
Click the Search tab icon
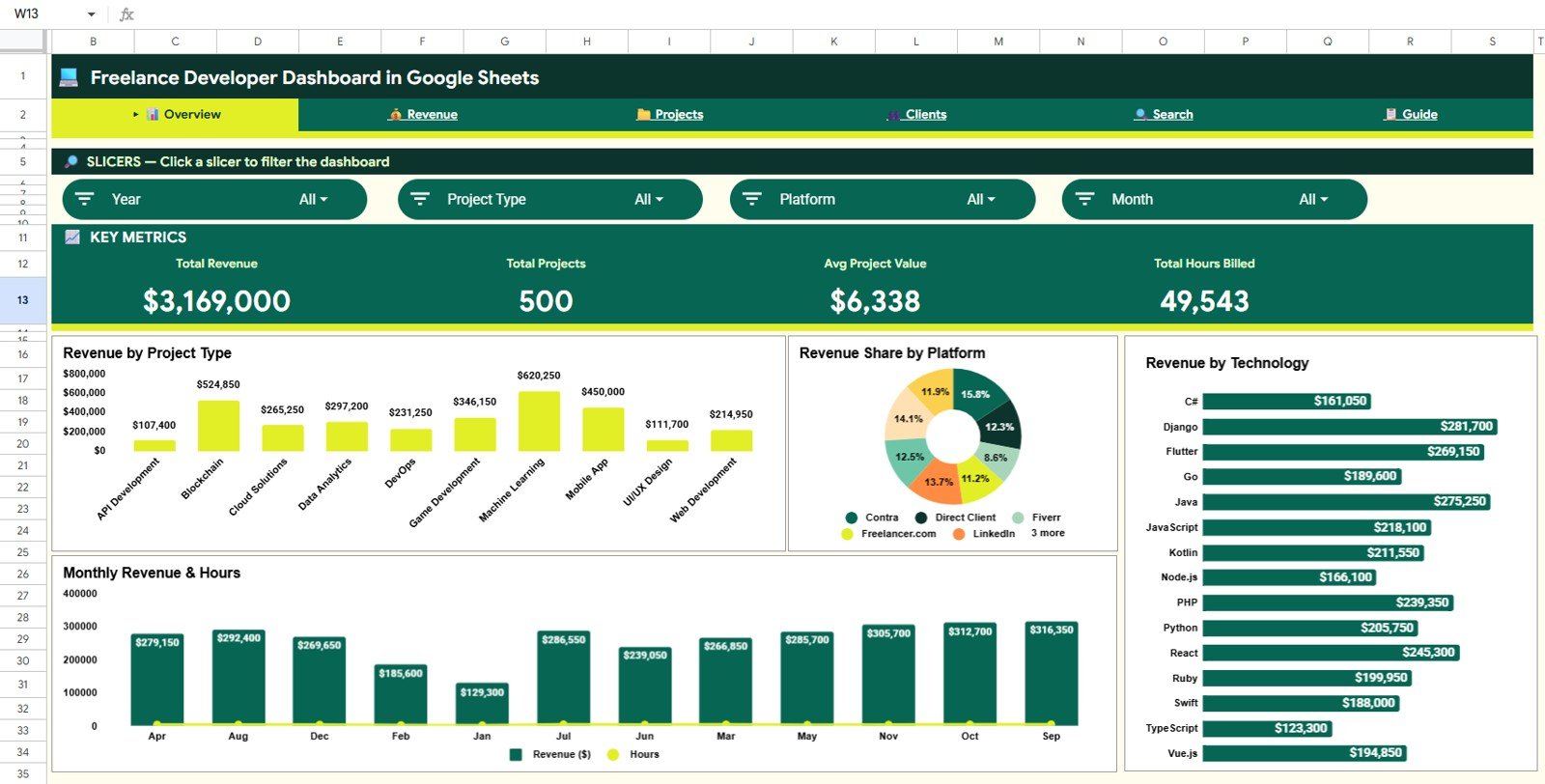tap(1141, 114)
